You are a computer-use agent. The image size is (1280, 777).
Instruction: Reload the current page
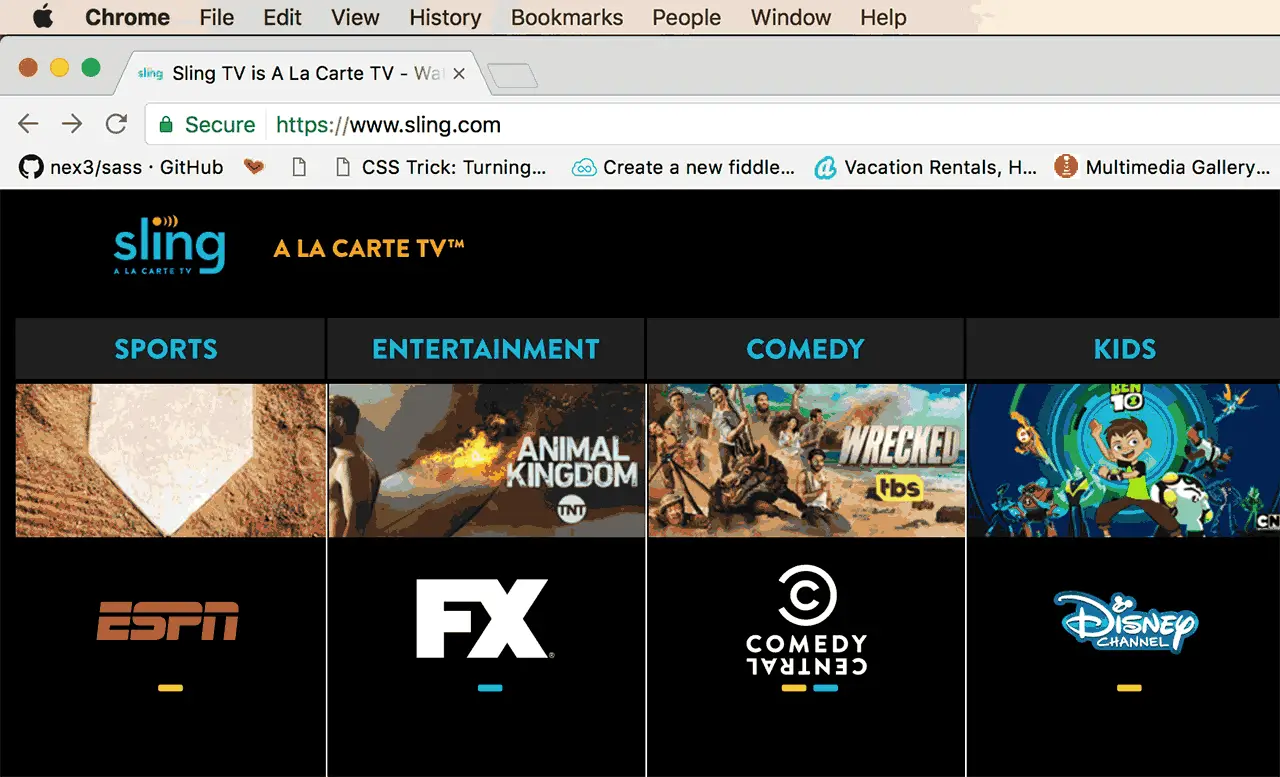coord(116,124)
